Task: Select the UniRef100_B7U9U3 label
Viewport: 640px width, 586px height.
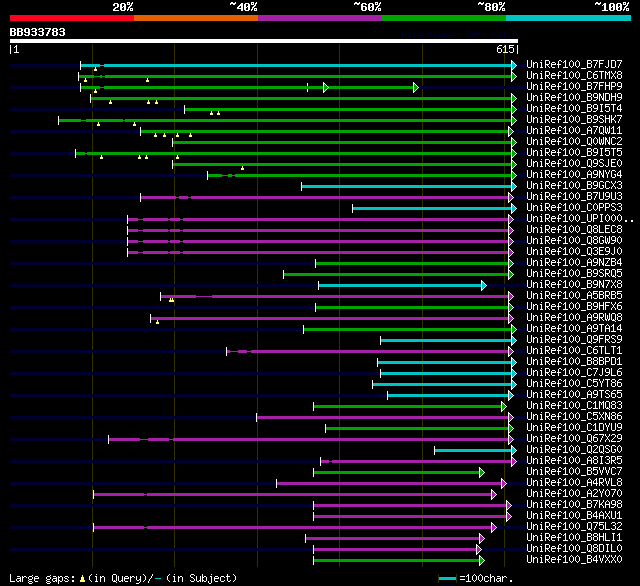Action: [574, 197]
